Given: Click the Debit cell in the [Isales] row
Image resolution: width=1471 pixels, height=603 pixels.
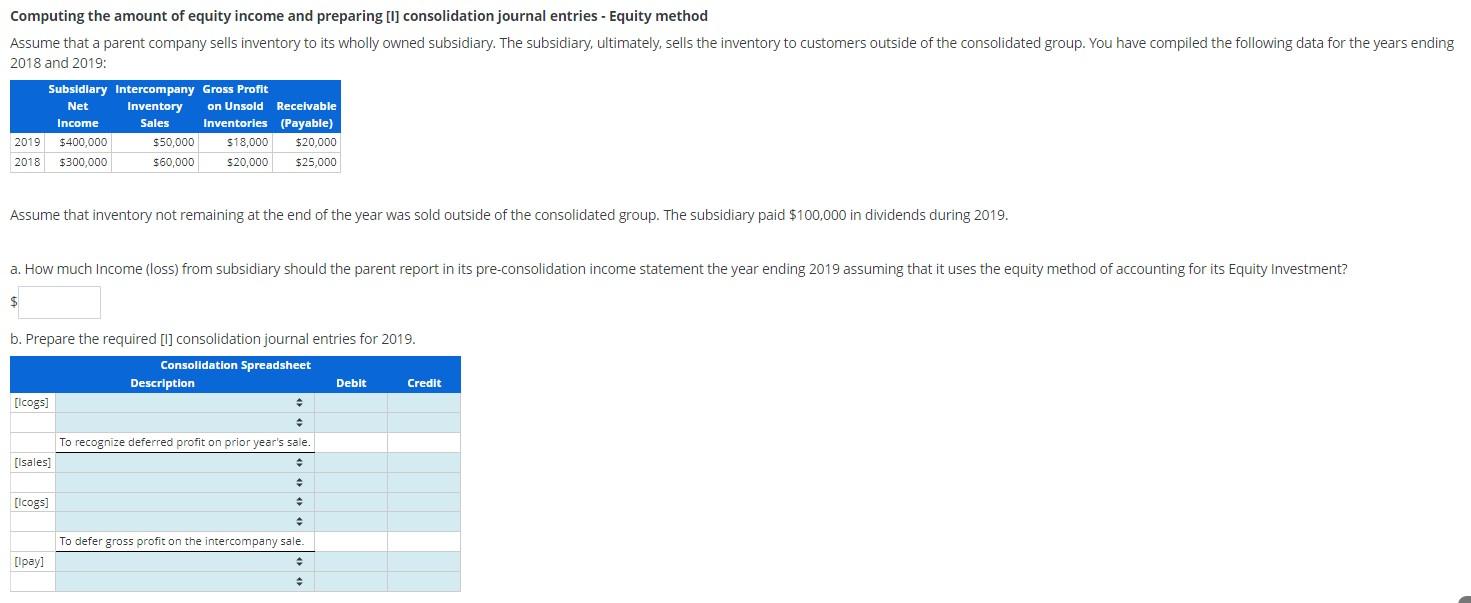Looking at the screenshot, I should tap(349, 461).
